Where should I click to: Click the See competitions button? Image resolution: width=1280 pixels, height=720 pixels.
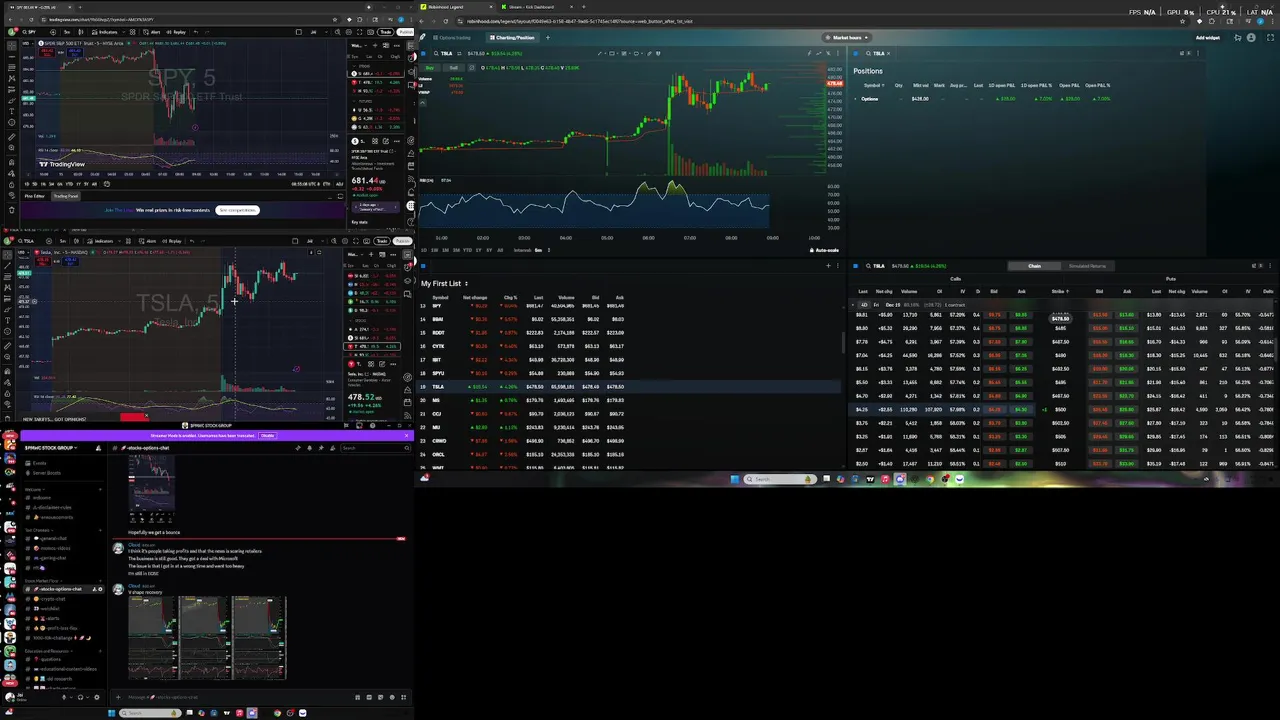coord(237,210)
